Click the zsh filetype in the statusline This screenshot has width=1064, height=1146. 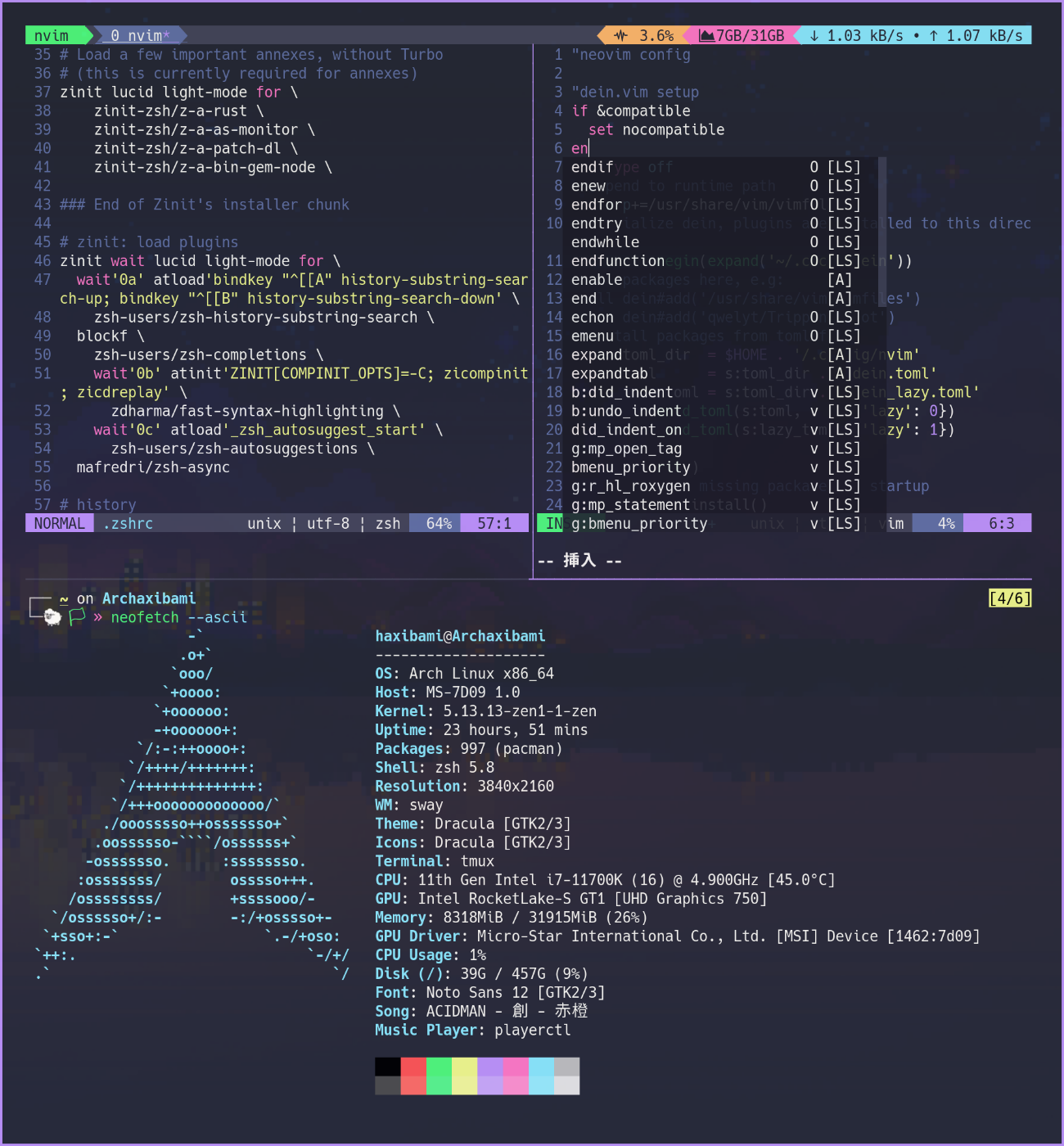click(x=388, y=524)
